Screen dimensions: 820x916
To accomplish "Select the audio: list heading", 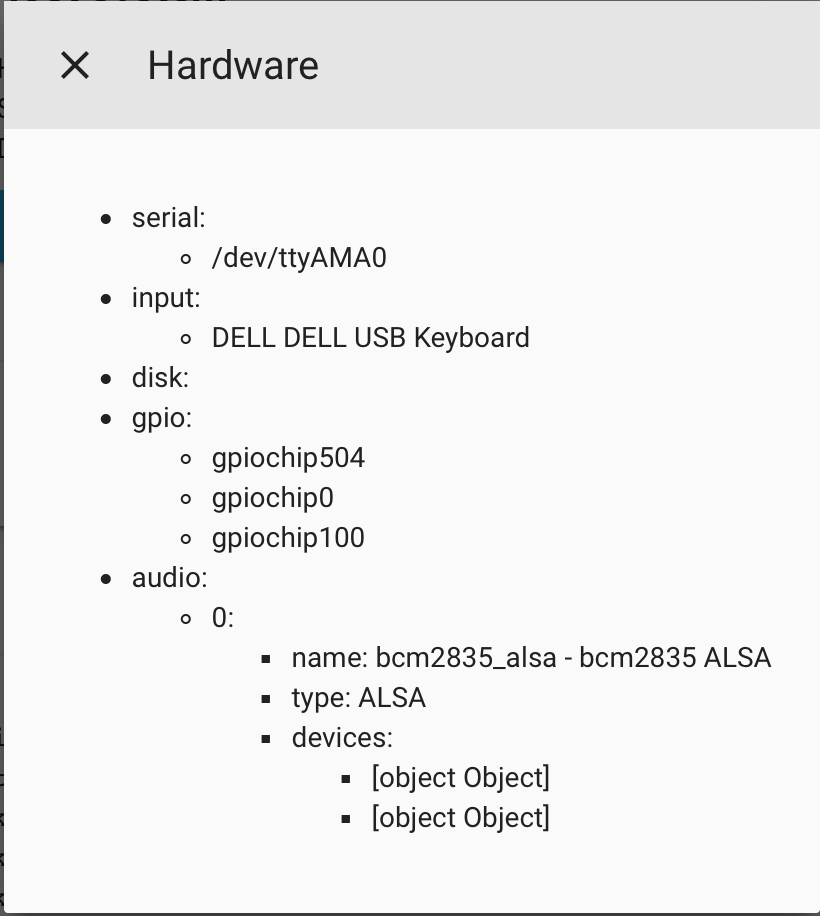I will point(169,578).
